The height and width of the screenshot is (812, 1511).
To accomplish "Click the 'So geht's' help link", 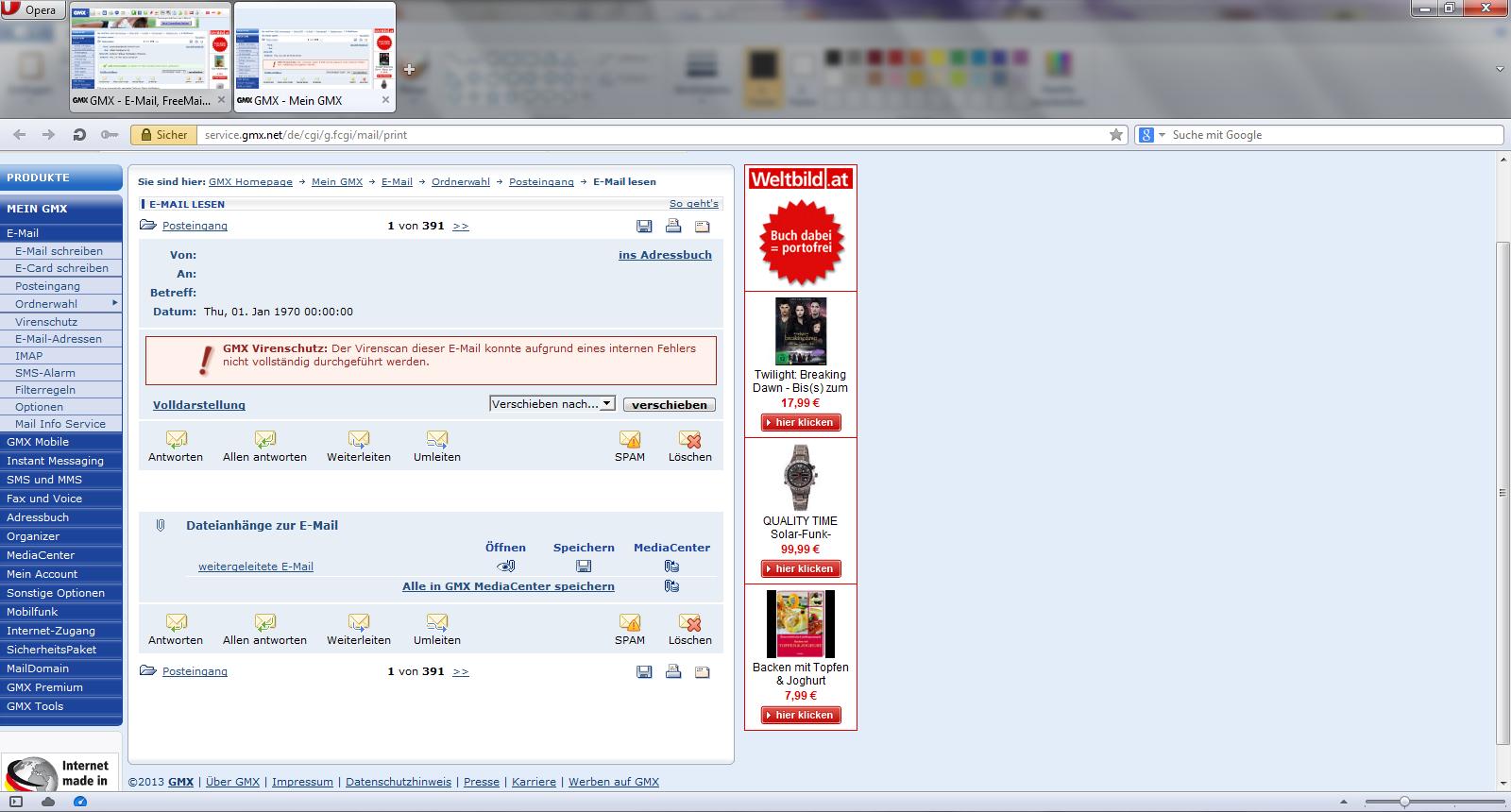I will [694, 204].
